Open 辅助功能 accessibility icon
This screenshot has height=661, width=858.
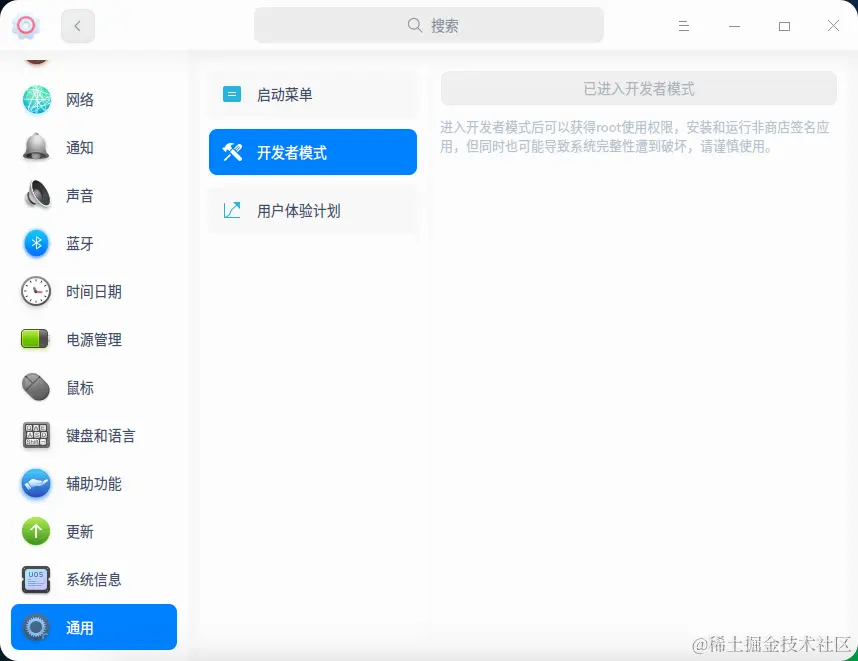(x=35, y=483)
